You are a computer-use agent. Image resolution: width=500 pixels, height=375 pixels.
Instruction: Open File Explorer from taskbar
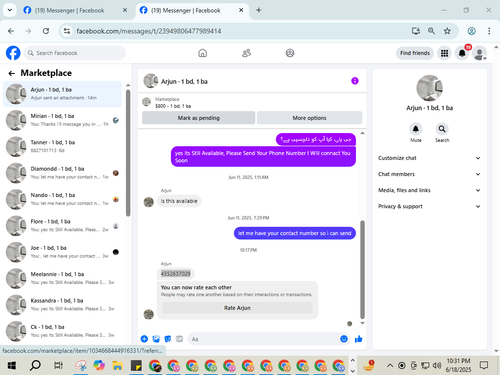coord(117,366)
